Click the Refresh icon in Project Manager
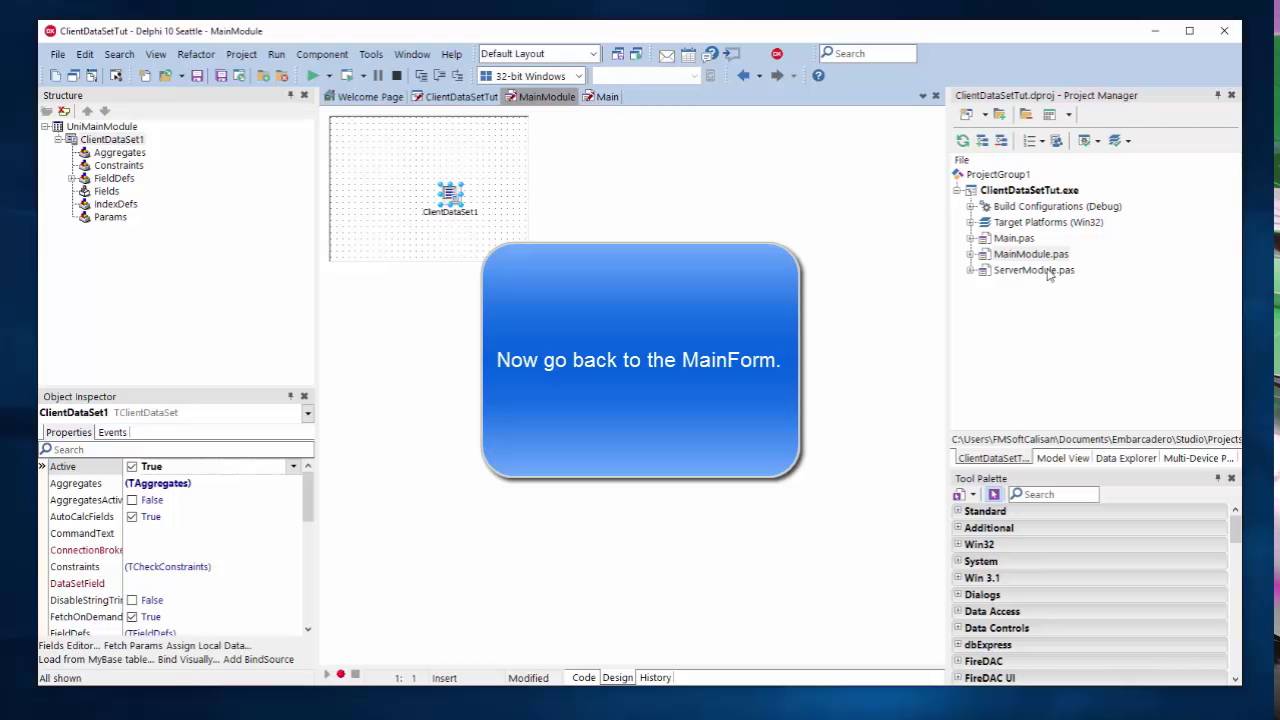The image size is (1280, 720). click(x=963, y=141)
